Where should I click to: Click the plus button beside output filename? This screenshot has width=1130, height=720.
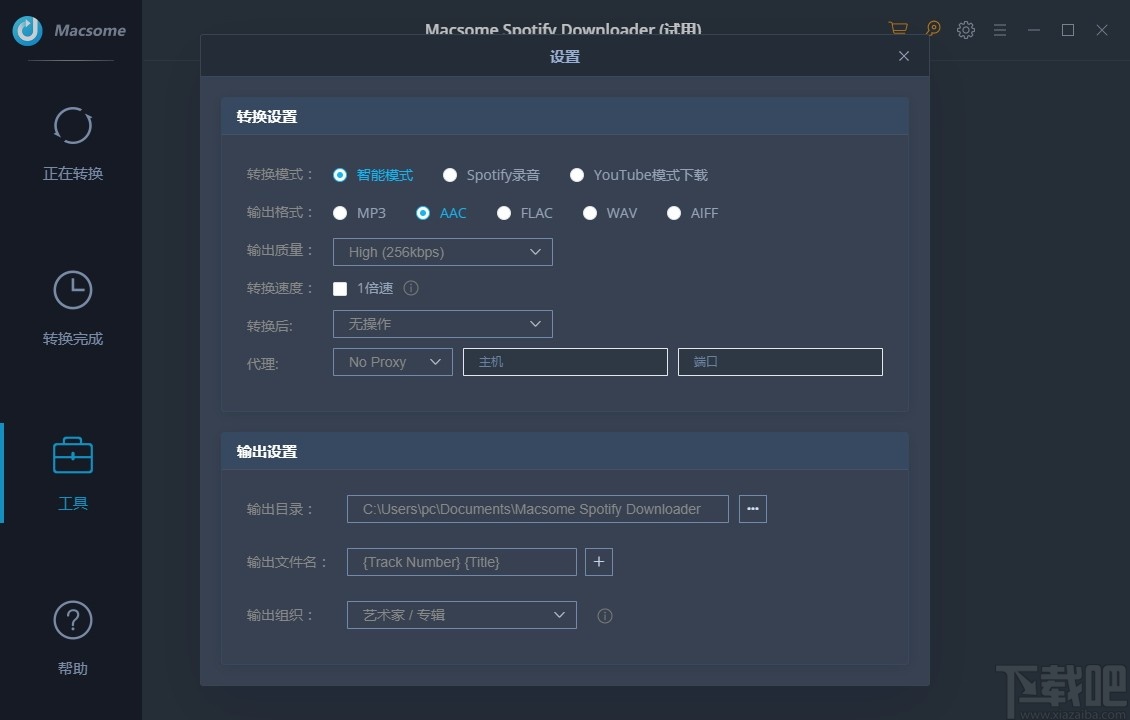[598, 562]
